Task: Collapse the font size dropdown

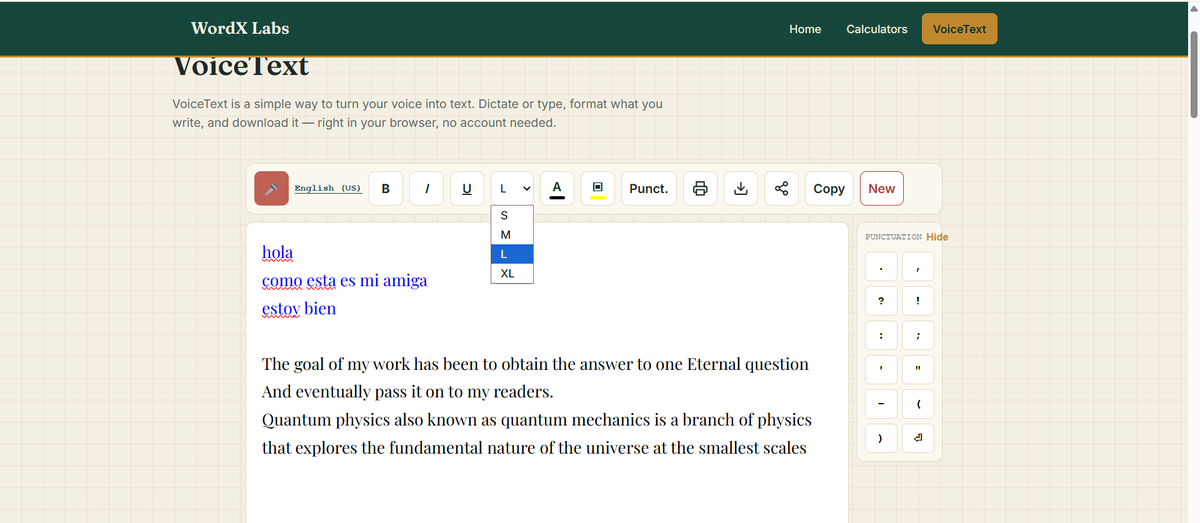Action: [512, 188]
